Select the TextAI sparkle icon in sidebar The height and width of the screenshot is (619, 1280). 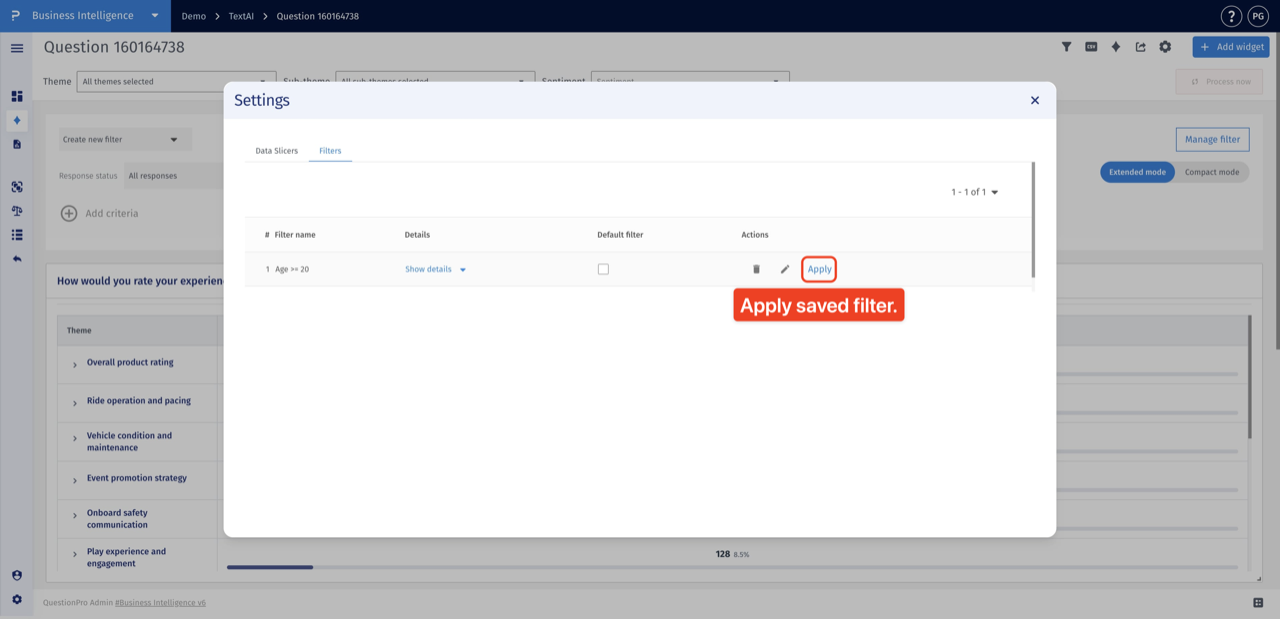pos(17,120)
